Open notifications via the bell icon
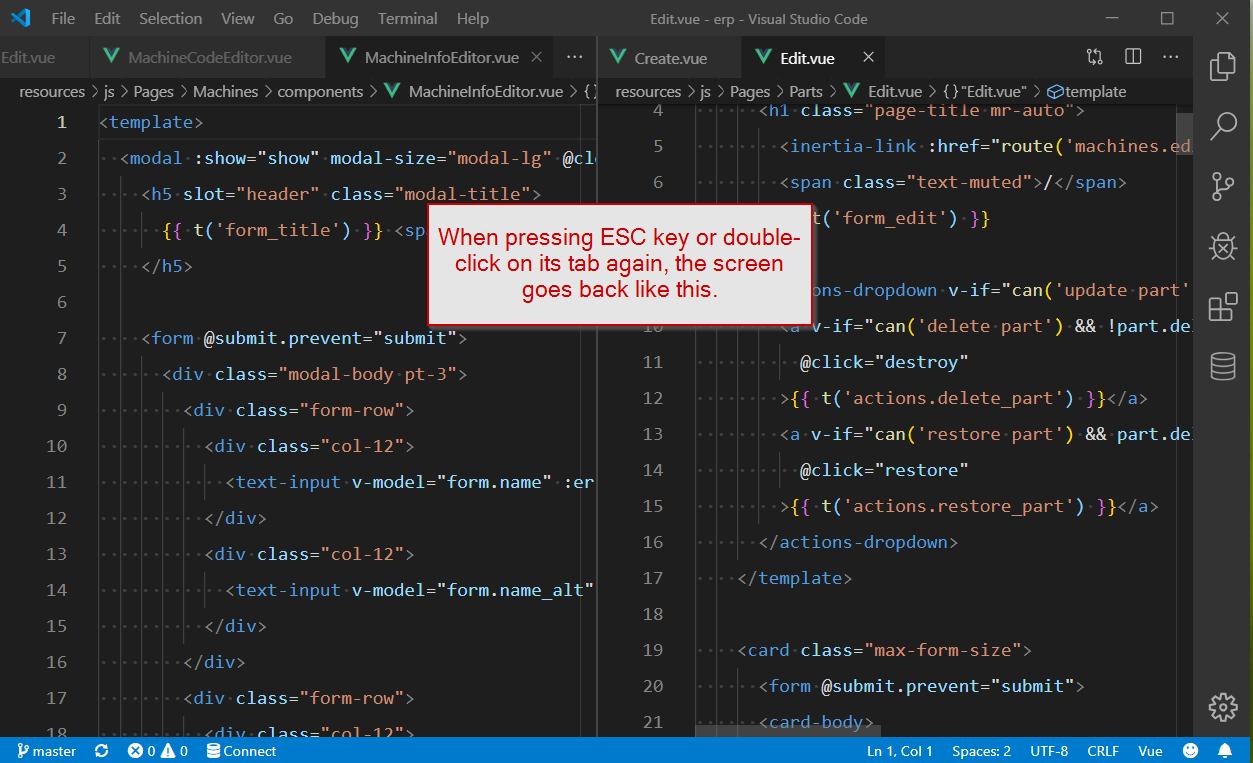The width and height of the screenshot is (1253, 763). (1224, 750)
